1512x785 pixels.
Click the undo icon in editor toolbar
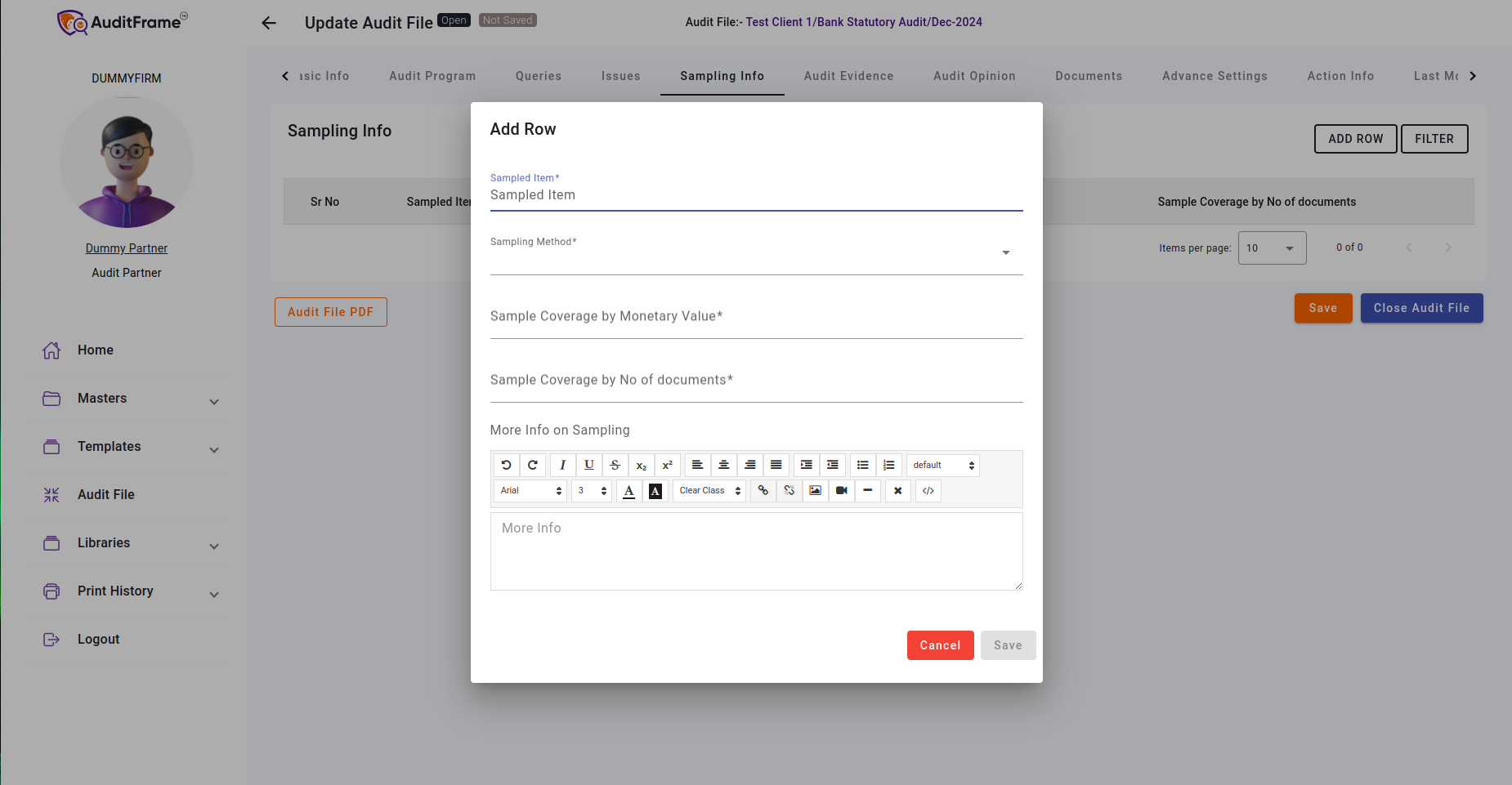pos(507,465)
